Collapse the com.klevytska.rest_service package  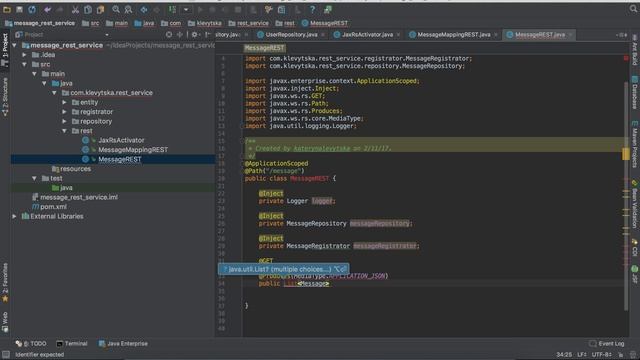point(54,93)
